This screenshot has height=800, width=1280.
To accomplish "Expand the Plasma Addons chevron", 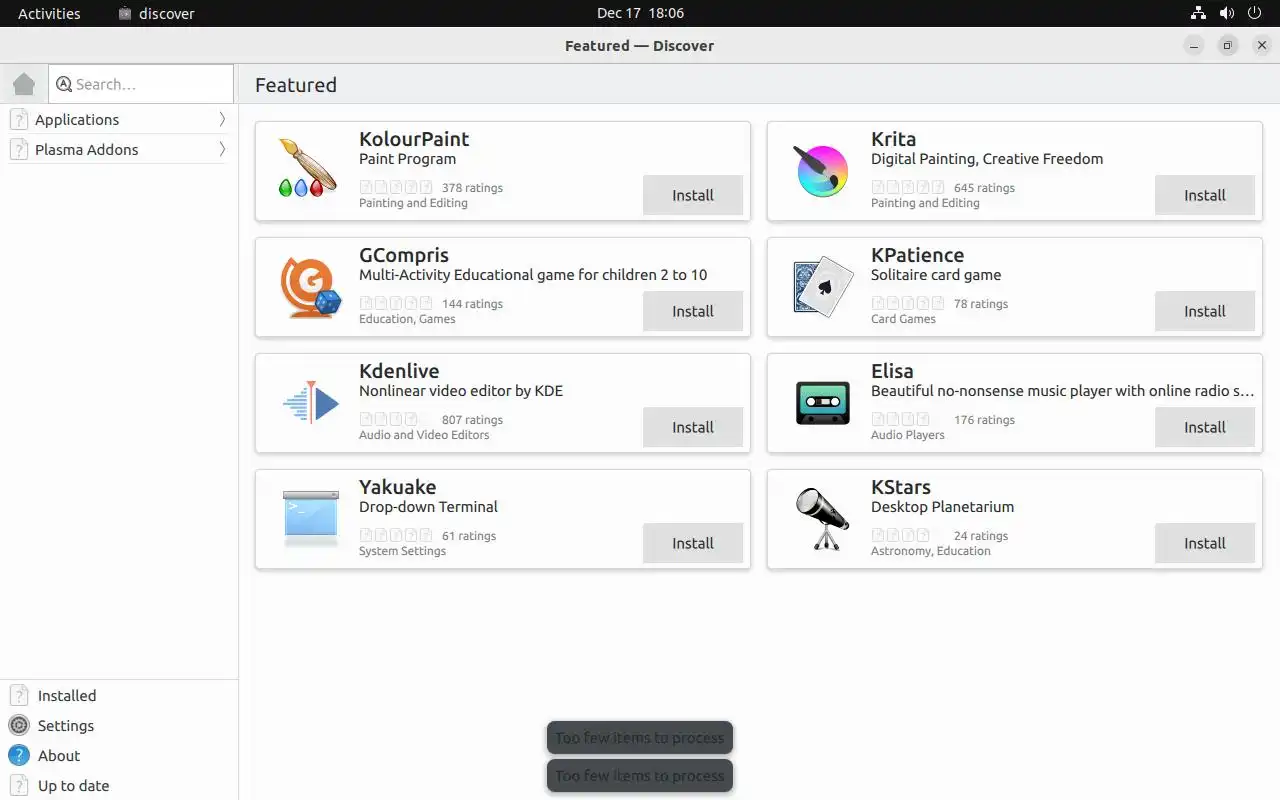I will (222, 149).
